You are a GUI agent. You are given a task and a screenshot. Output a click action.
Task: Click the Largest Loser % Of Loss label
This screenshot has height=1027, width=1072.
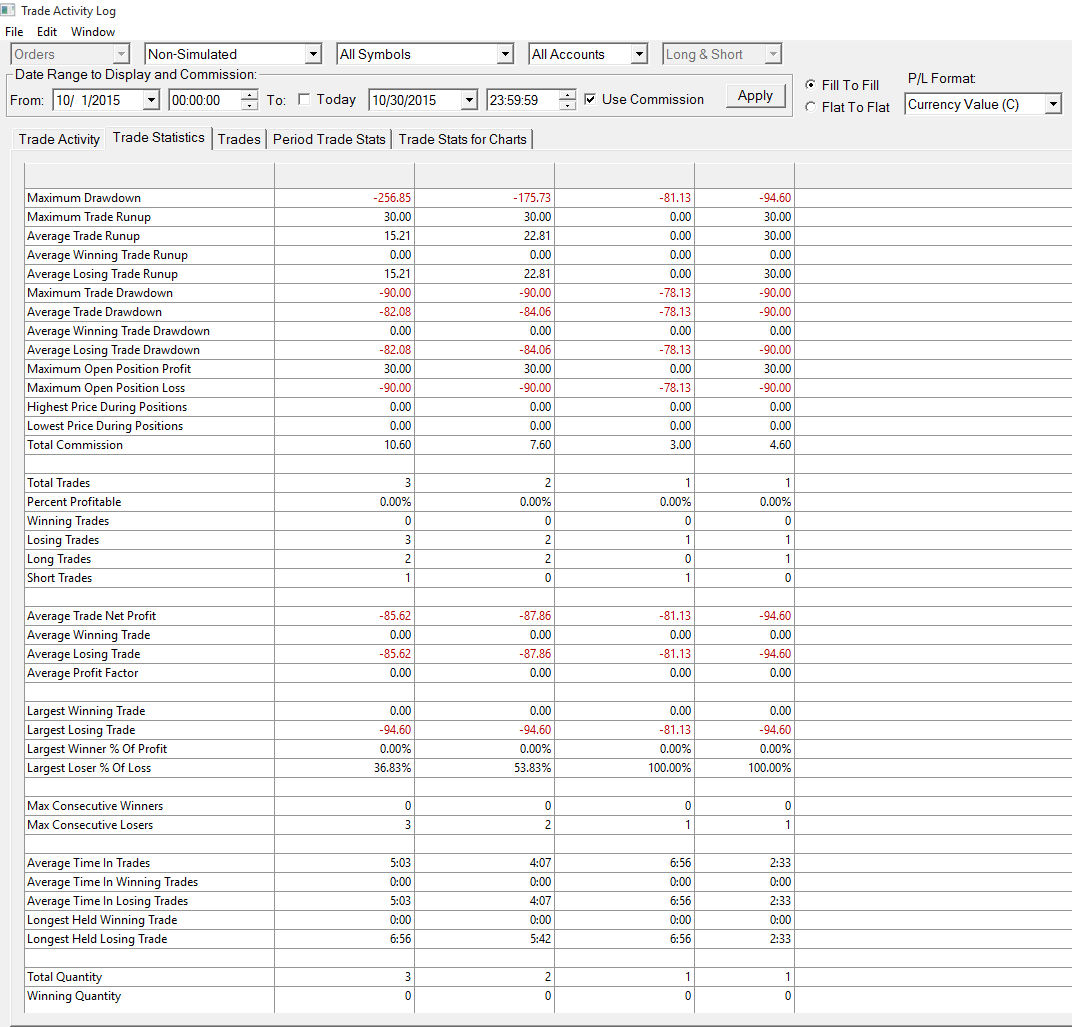tap(89, 769)
